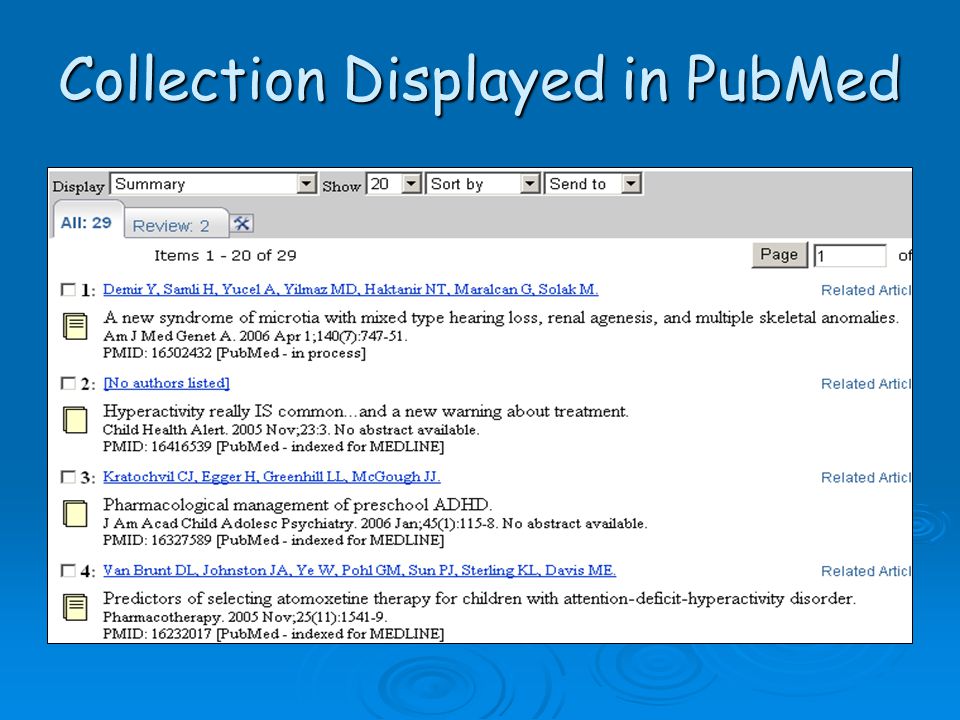Click document icon beside Hyperactivity really IS common
The image size is (960, 720).
[75, 420]
